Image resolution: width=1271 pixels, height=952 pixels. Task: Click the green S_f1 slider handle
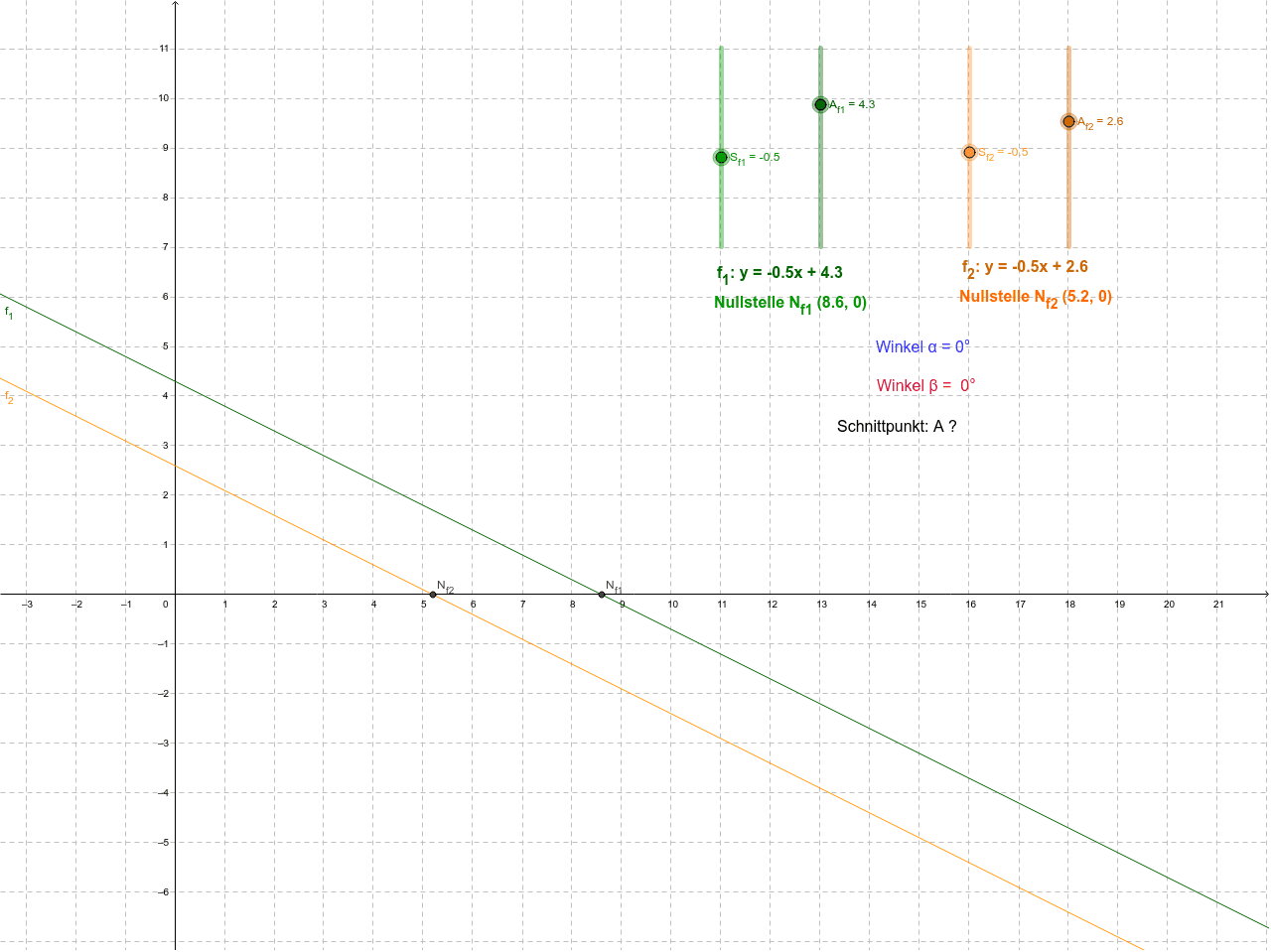click(x=721, y=157)
